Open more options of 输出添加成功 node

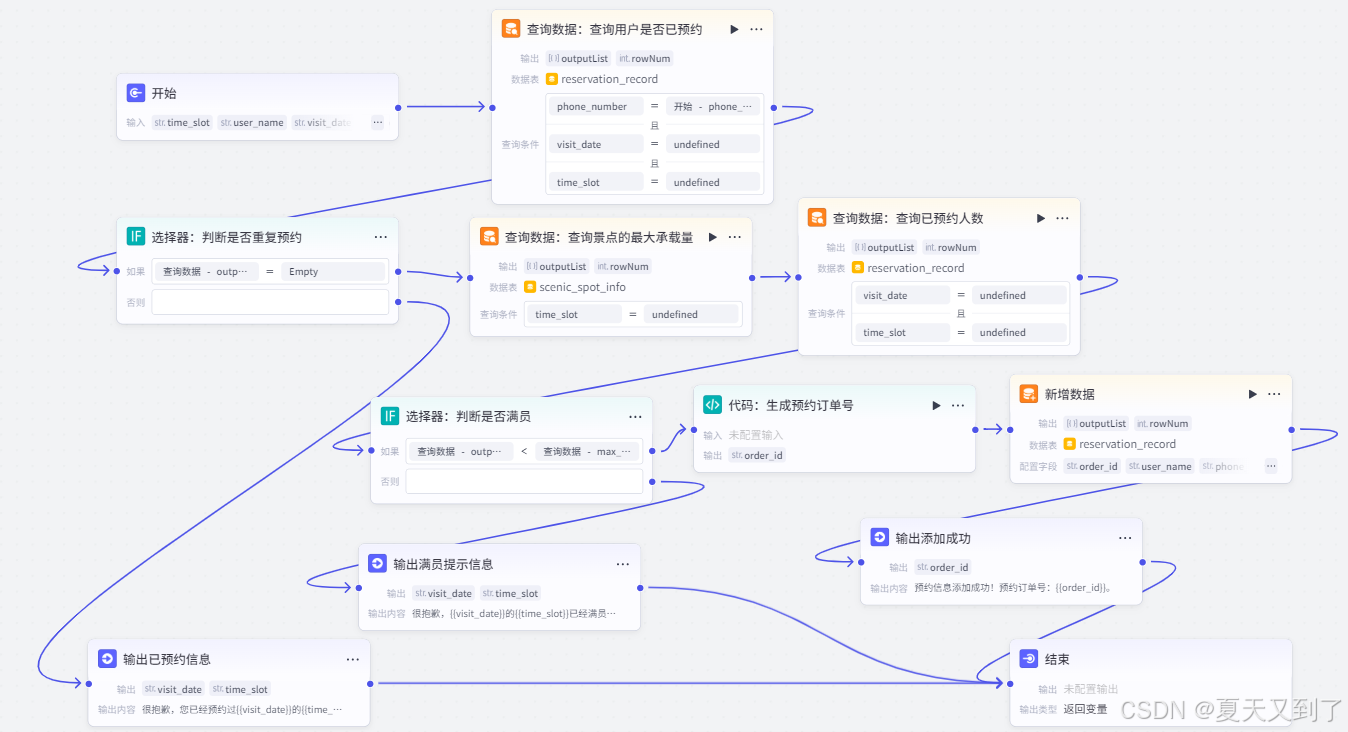(1125, 538)
